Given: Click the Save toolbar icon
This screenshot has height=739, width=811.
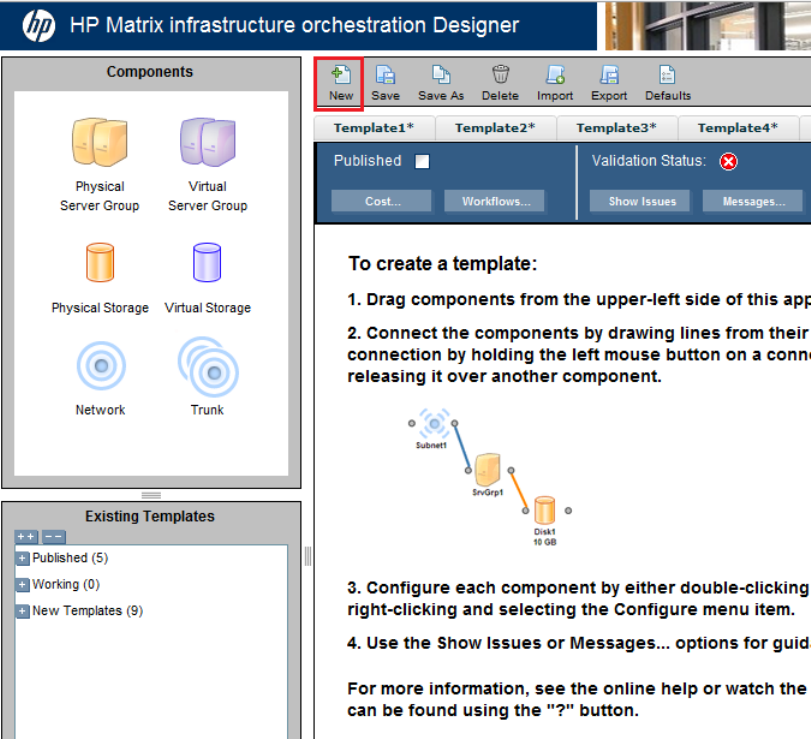Looking at the screenshot, I should pyautogui.click(x=385, y=76).
